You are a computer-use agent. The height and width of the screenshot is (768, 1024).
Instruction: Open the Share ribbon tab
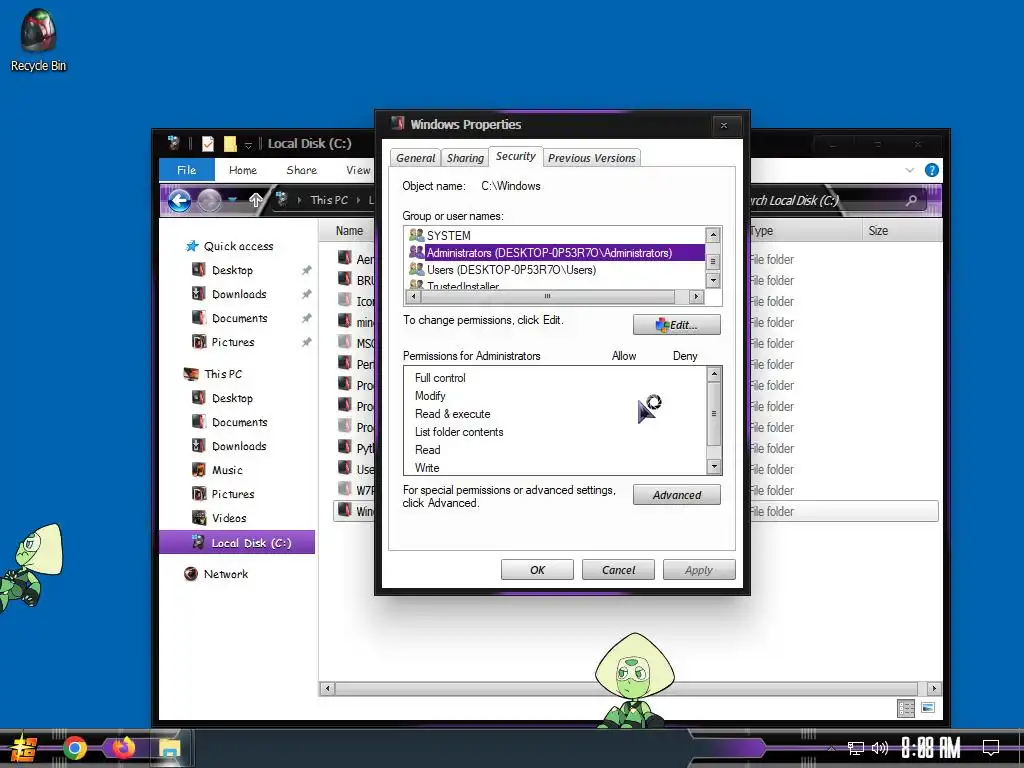(302, 170)
